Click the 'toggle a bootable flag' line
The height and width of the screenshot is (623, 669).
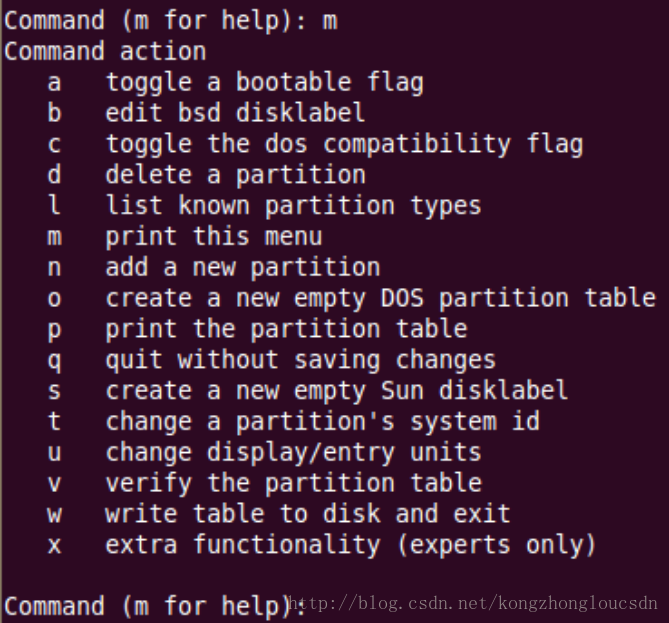(236, 82)
